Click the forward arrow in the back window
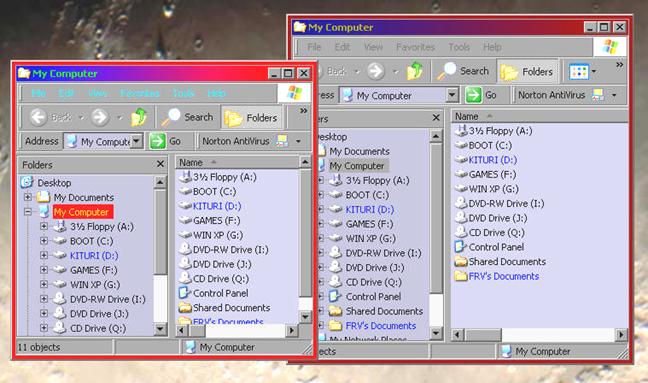The image size is (648, 383). point(376,71)
